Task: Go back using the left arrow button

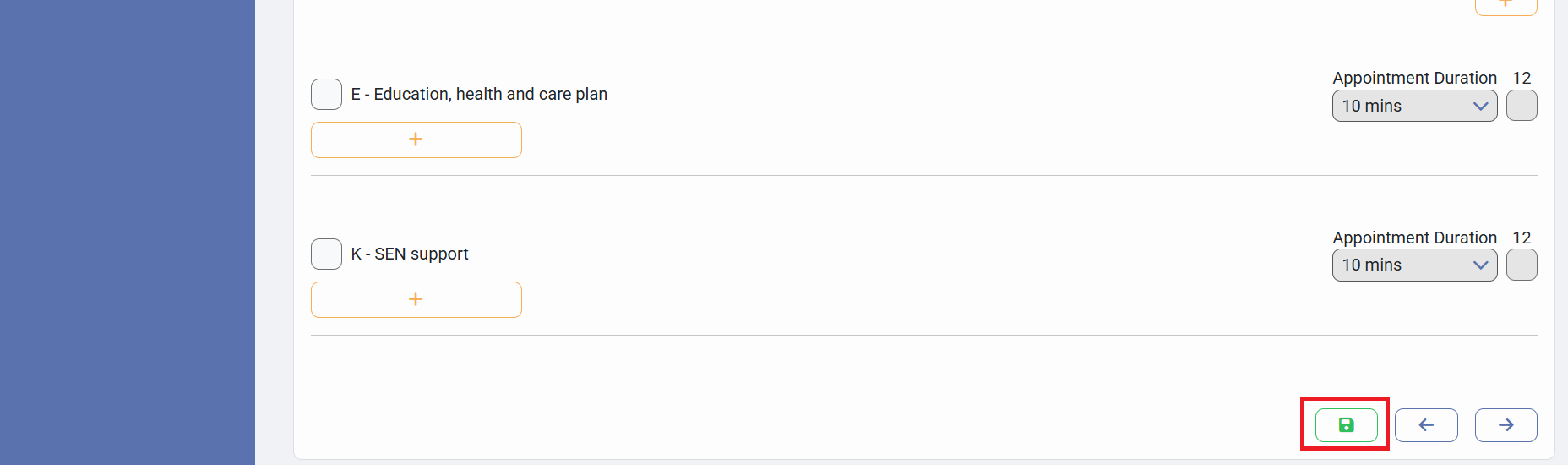Action: pyautogui.click(x=1426, y=424)
